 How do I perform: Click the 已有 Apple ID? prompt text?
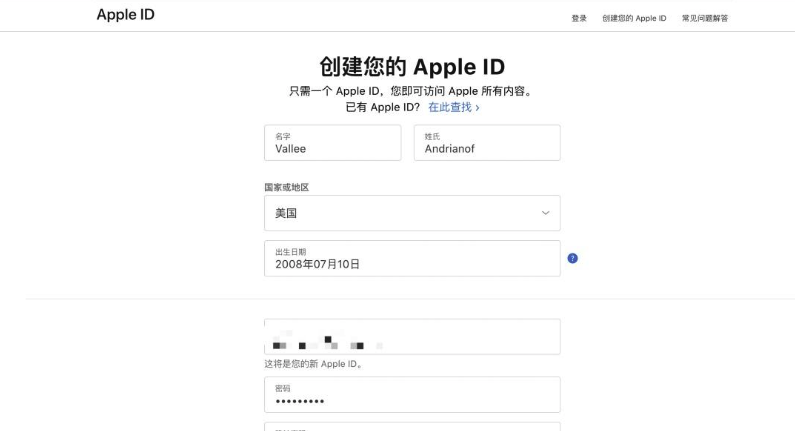tap(383, 107)
